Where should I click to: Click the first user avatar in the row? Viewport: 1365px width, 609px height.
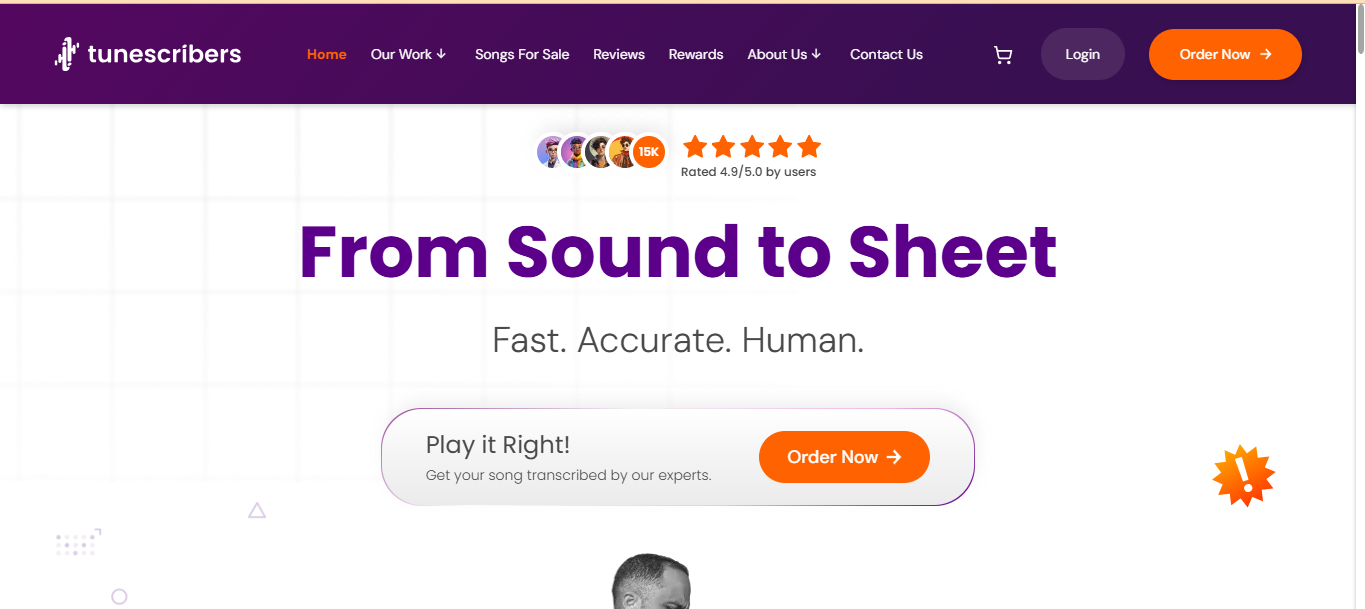pyautogui.click(x=551, y=152)
